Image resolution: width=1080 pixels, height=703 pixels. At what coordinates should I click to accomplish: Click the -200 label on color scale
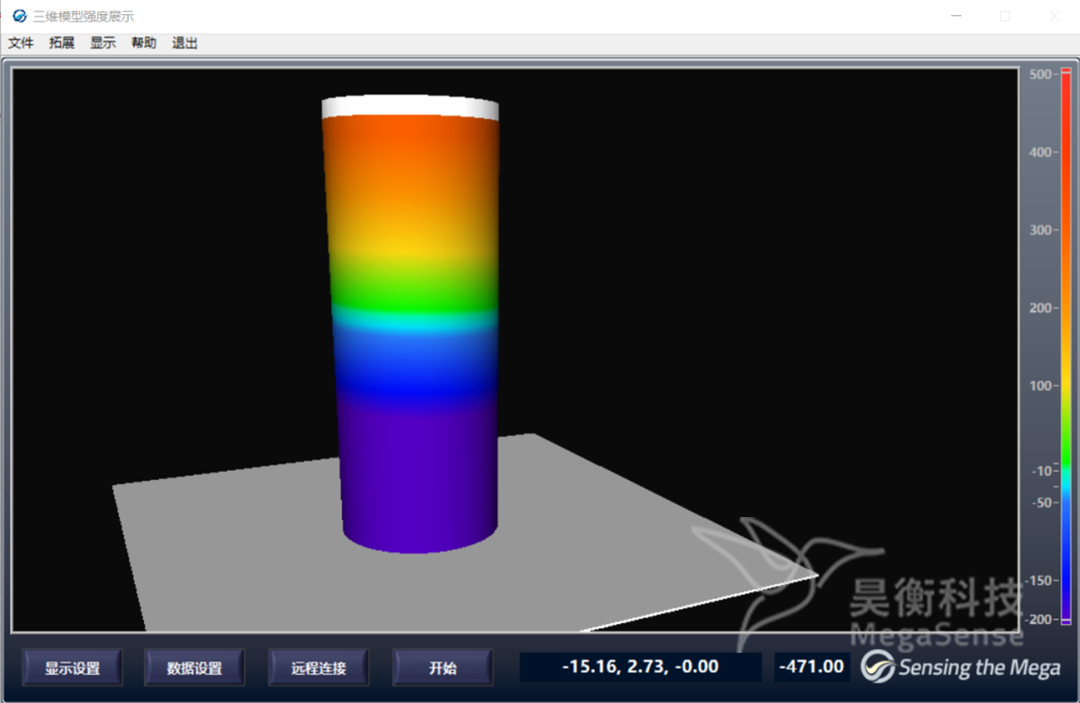[x=1039, y=619]
